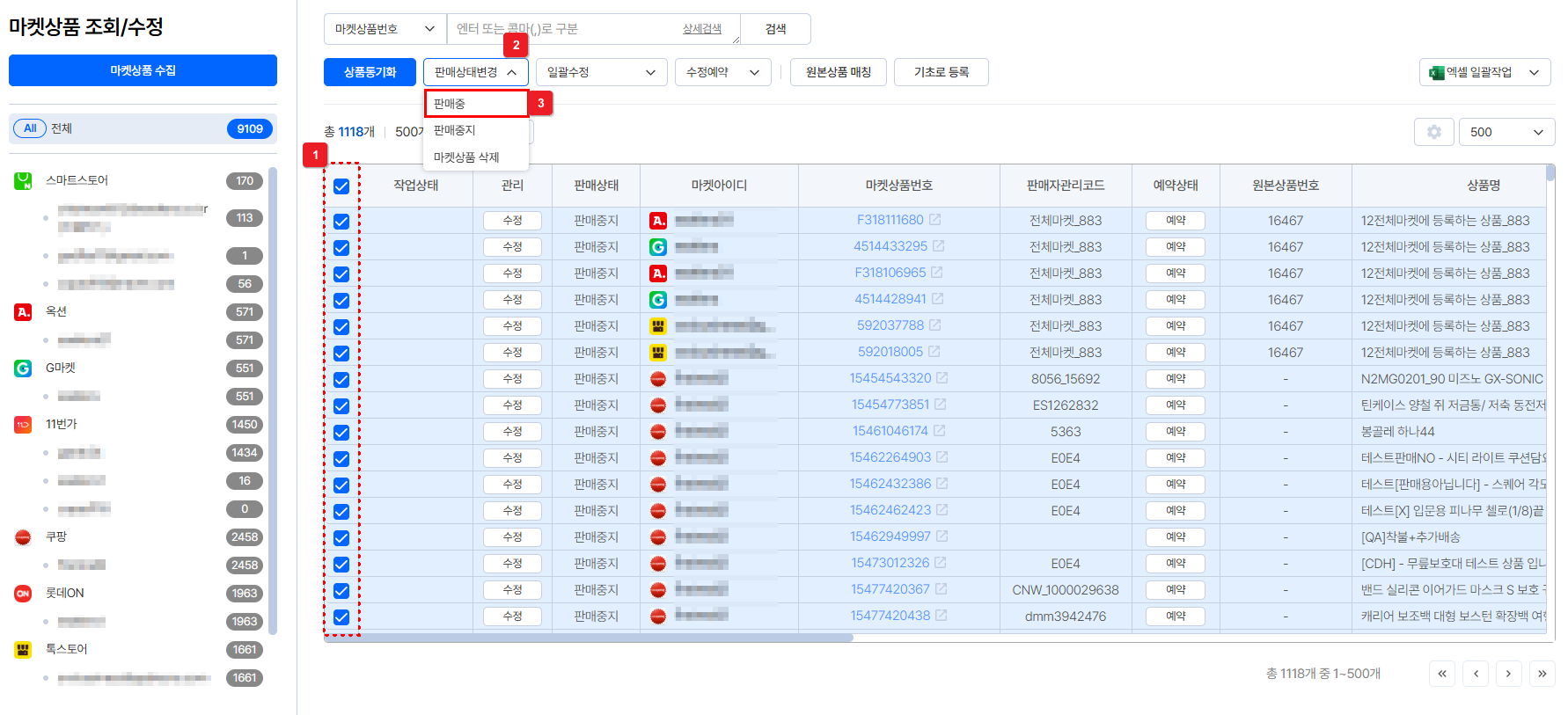Uncheck the row with product number 15462264903
The width and height of the screenshot is (1568, 715).
(341, 459)
